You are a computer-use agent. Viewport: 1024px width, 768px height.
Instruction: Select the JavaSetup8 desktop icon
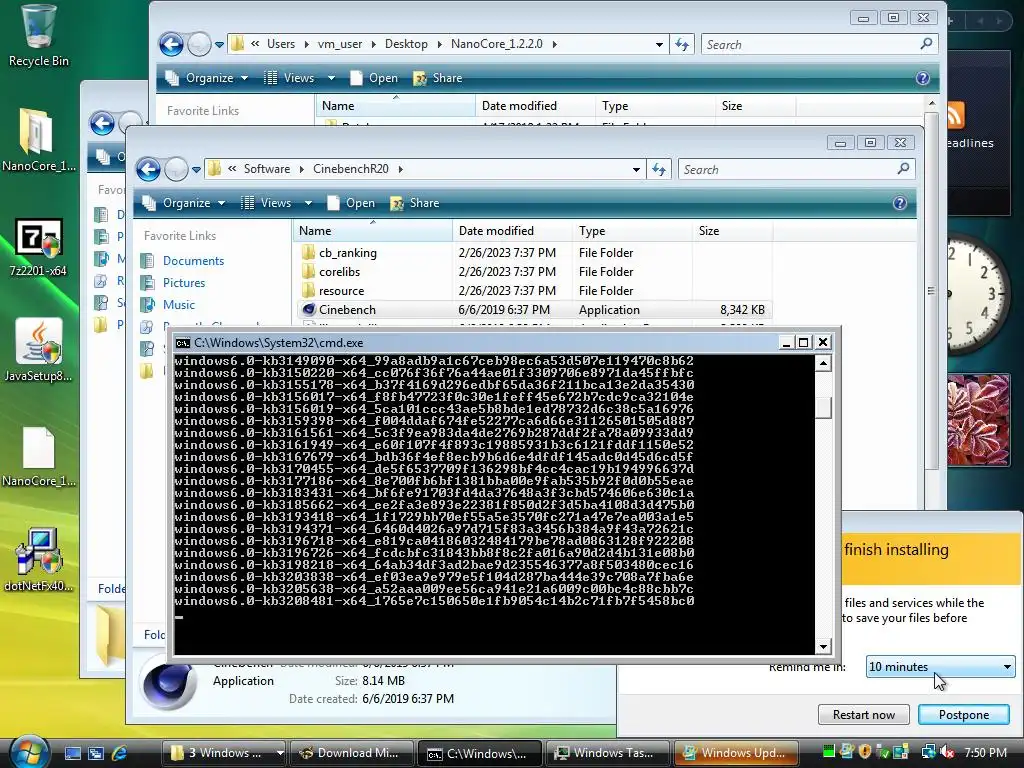coord(38,351)
